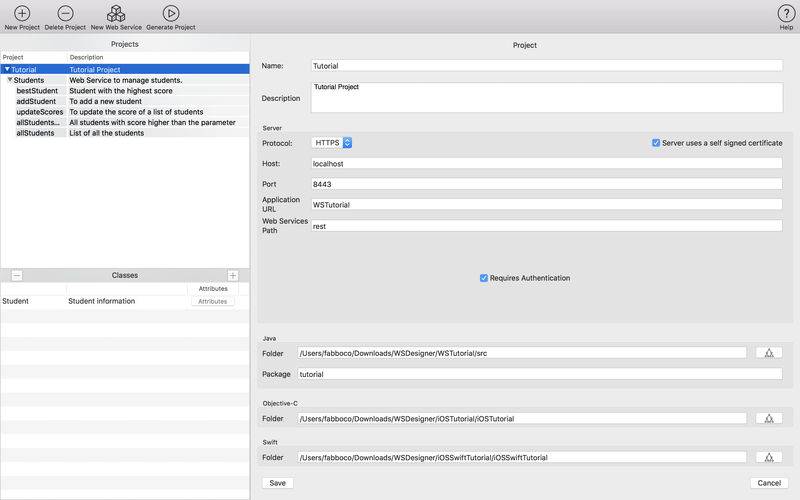Click the Attributes column header in Classes

click(213, 289)
